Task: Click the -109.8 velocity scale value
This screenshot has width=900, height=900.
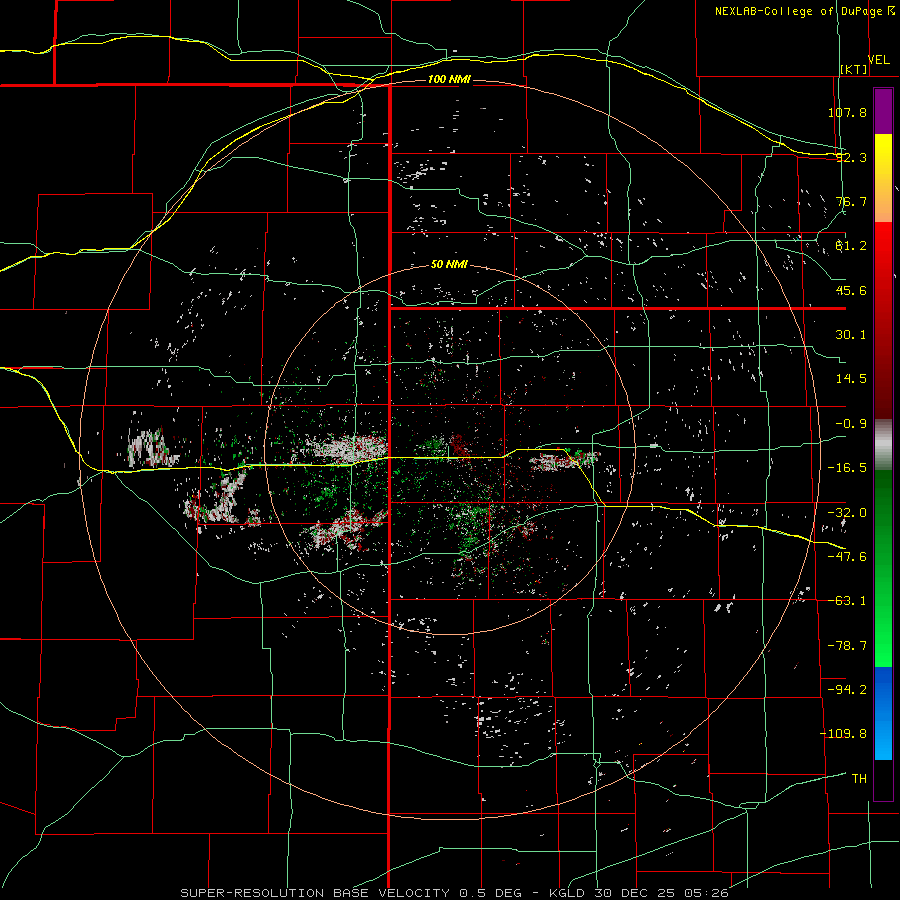Action: coord(843,734)
